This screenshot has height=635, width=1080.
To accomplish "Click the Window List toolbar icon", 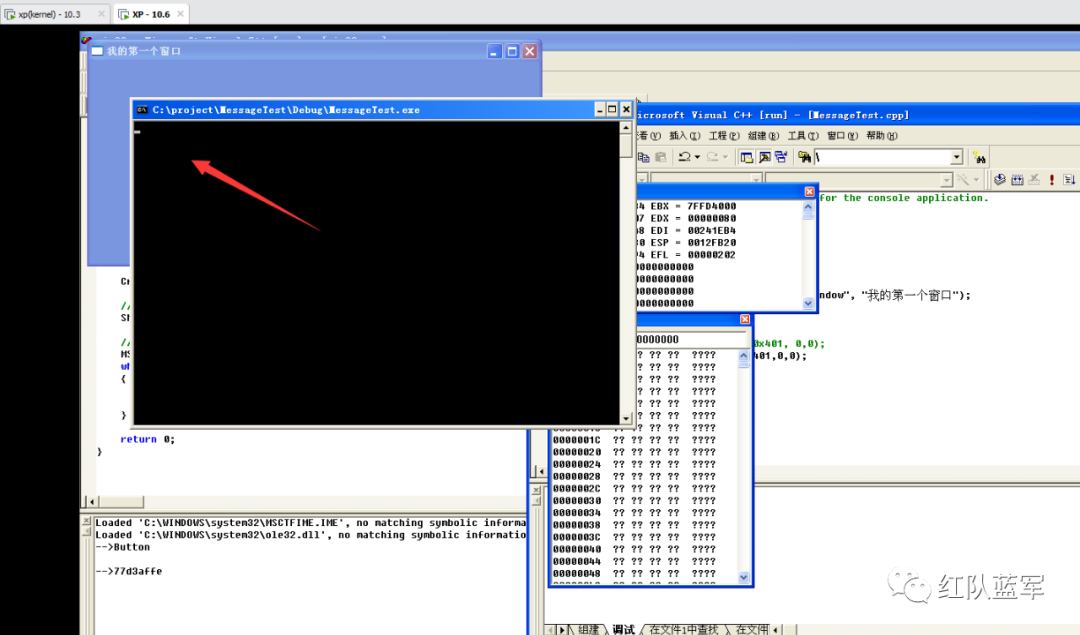I will pos(781,158).
